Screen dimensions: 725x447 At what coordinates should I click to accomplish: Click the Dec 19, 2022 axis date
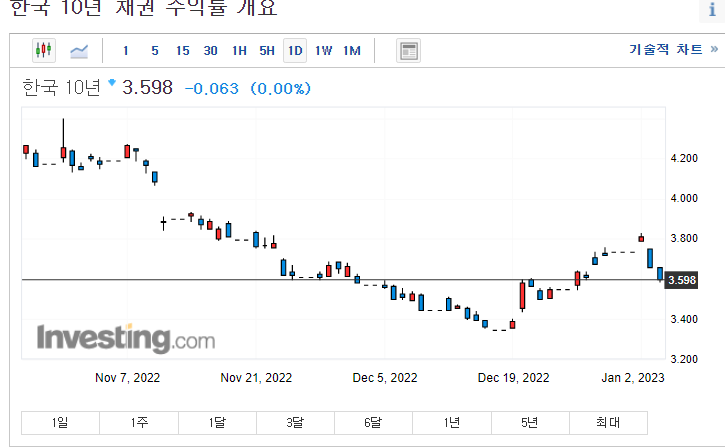pyautogui.click(x=513, y=378)
